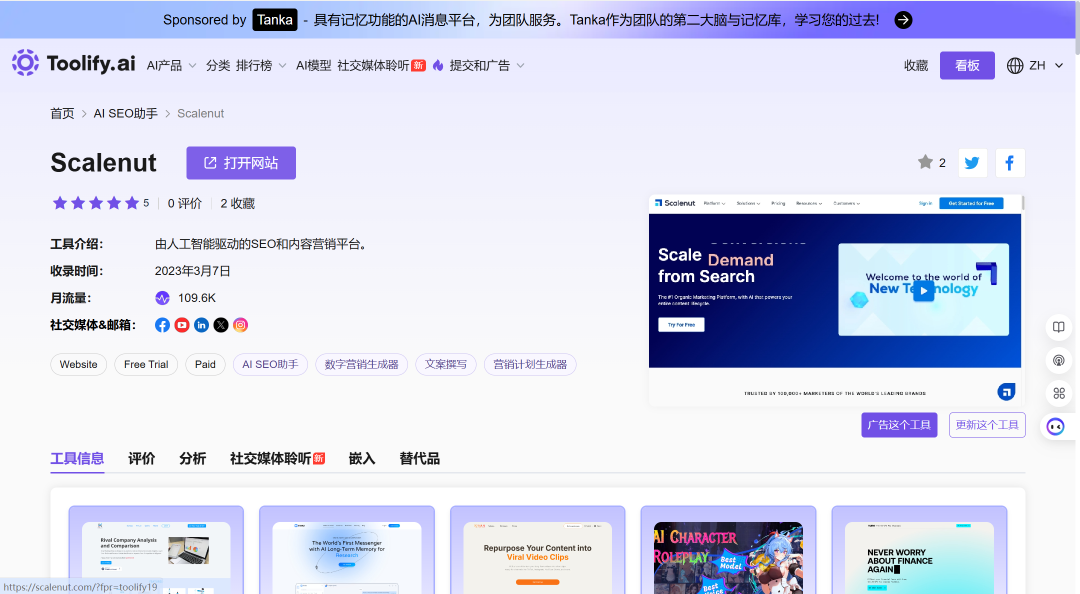Open the 收藏 link in header
The image size is (1080, 594).
pos(916,65)
